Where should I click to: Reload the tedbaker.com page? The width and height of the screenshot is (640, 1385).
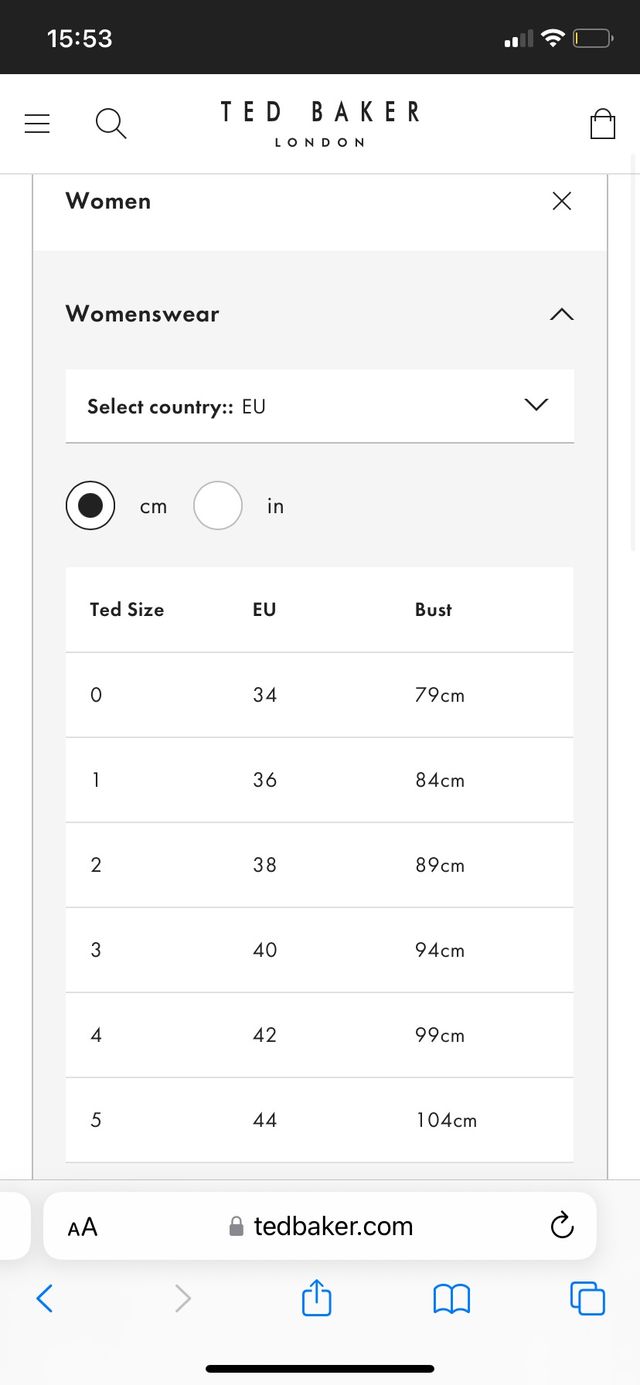coord(562,1225)
